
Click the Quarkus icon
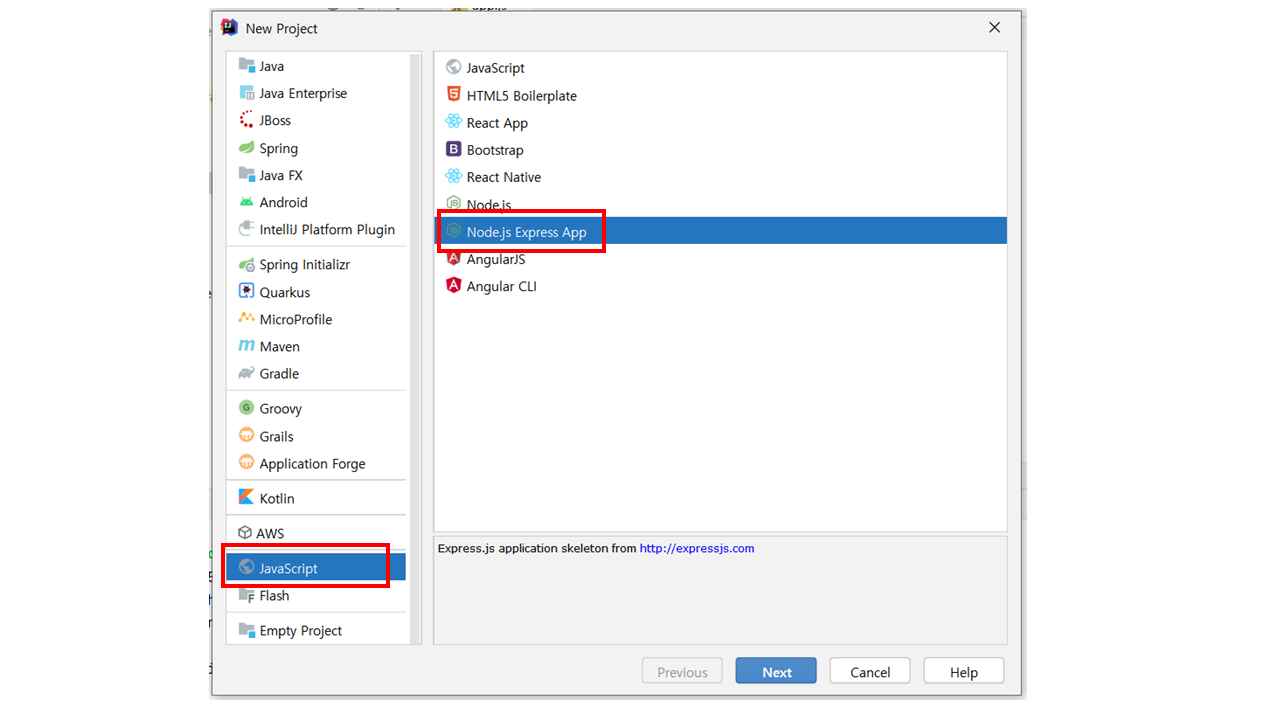tap(247, 292)
